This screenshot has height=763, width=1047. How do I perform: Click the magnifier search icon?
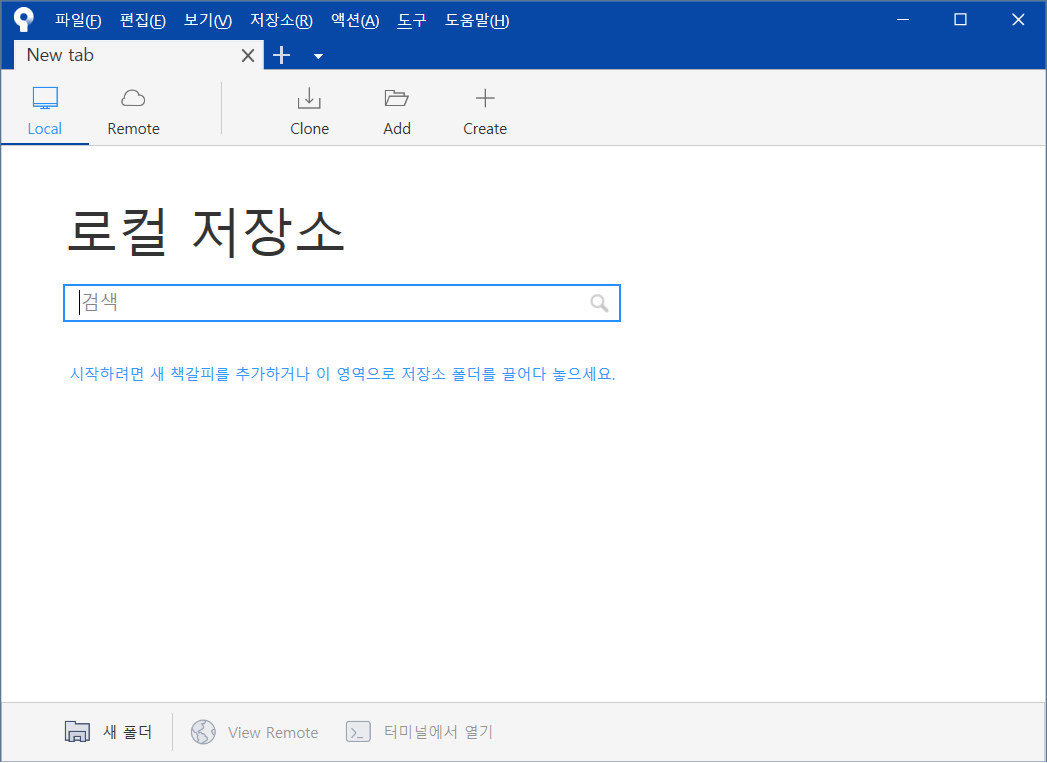600,304
